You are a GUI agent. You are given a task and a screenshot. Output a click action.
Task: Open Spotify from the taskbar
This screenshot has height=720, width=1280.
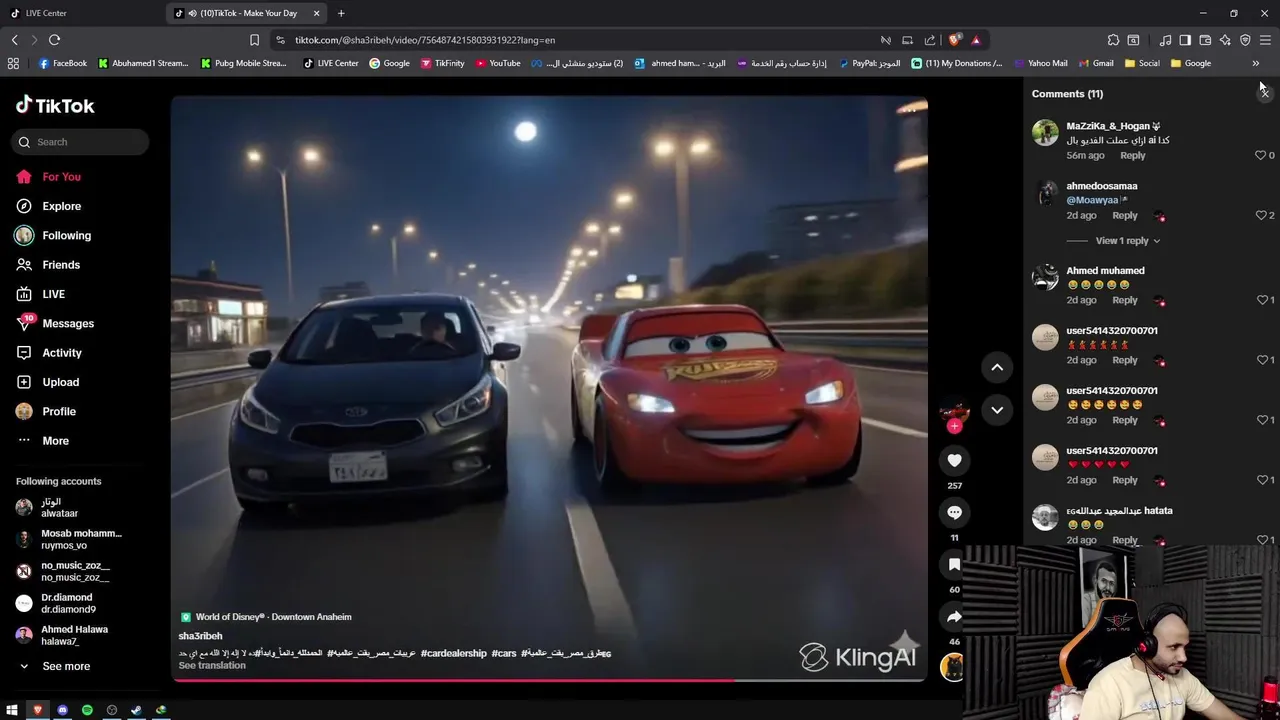87,710
